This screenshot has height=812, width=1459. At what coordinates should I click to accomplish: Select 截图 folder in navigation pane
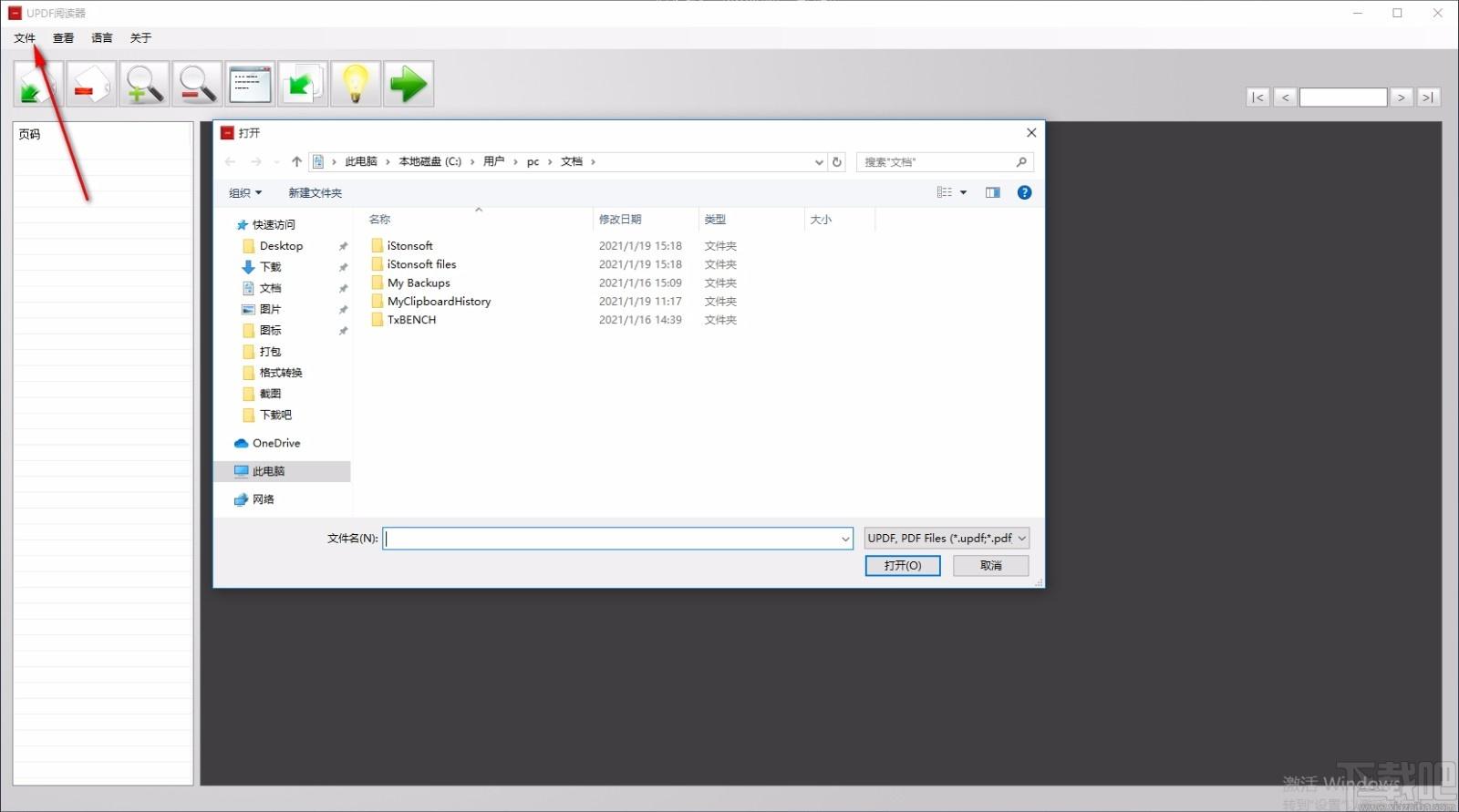270,394
